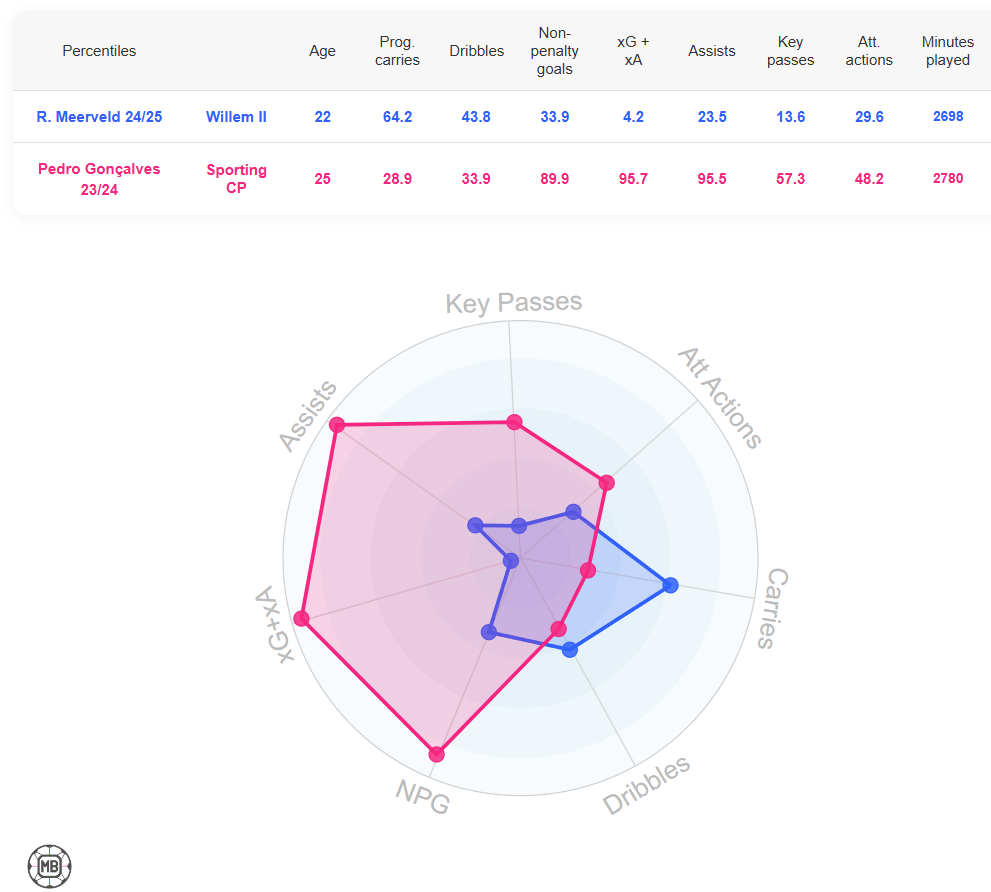Select the pink xG+xA data point
This screenshot has width=991, height=892.
pos(301,618)
